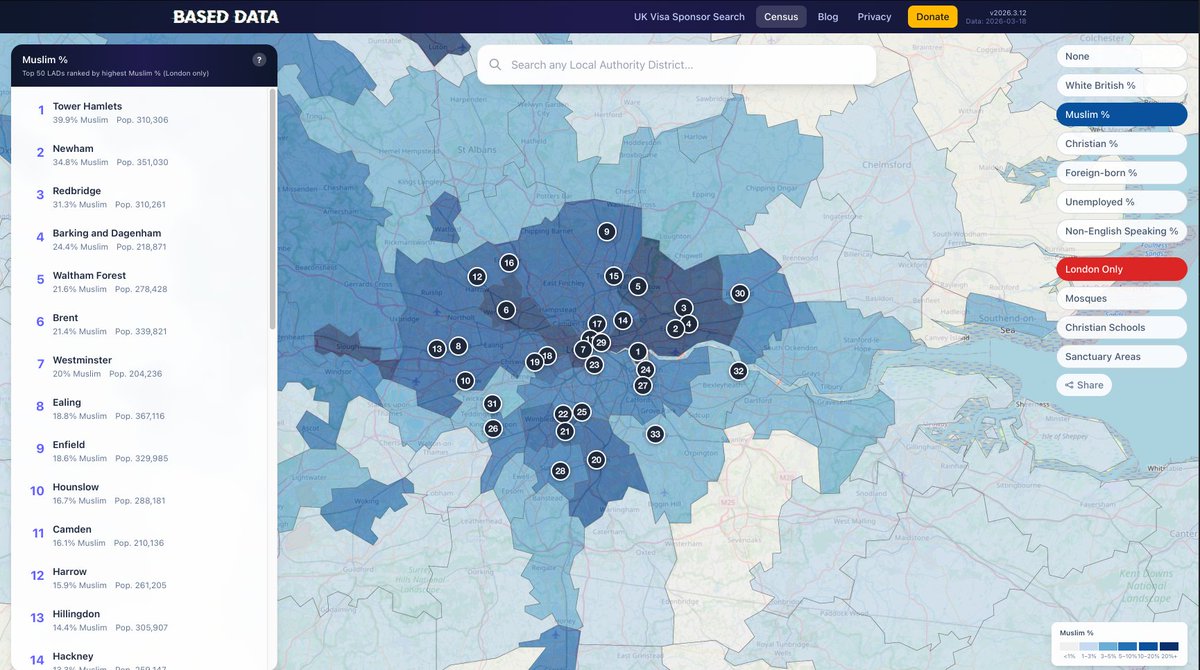The height and width of the screenshot is (670, 1200).
Task: Toggle the London Only filter
Action: pos(1121,270)
